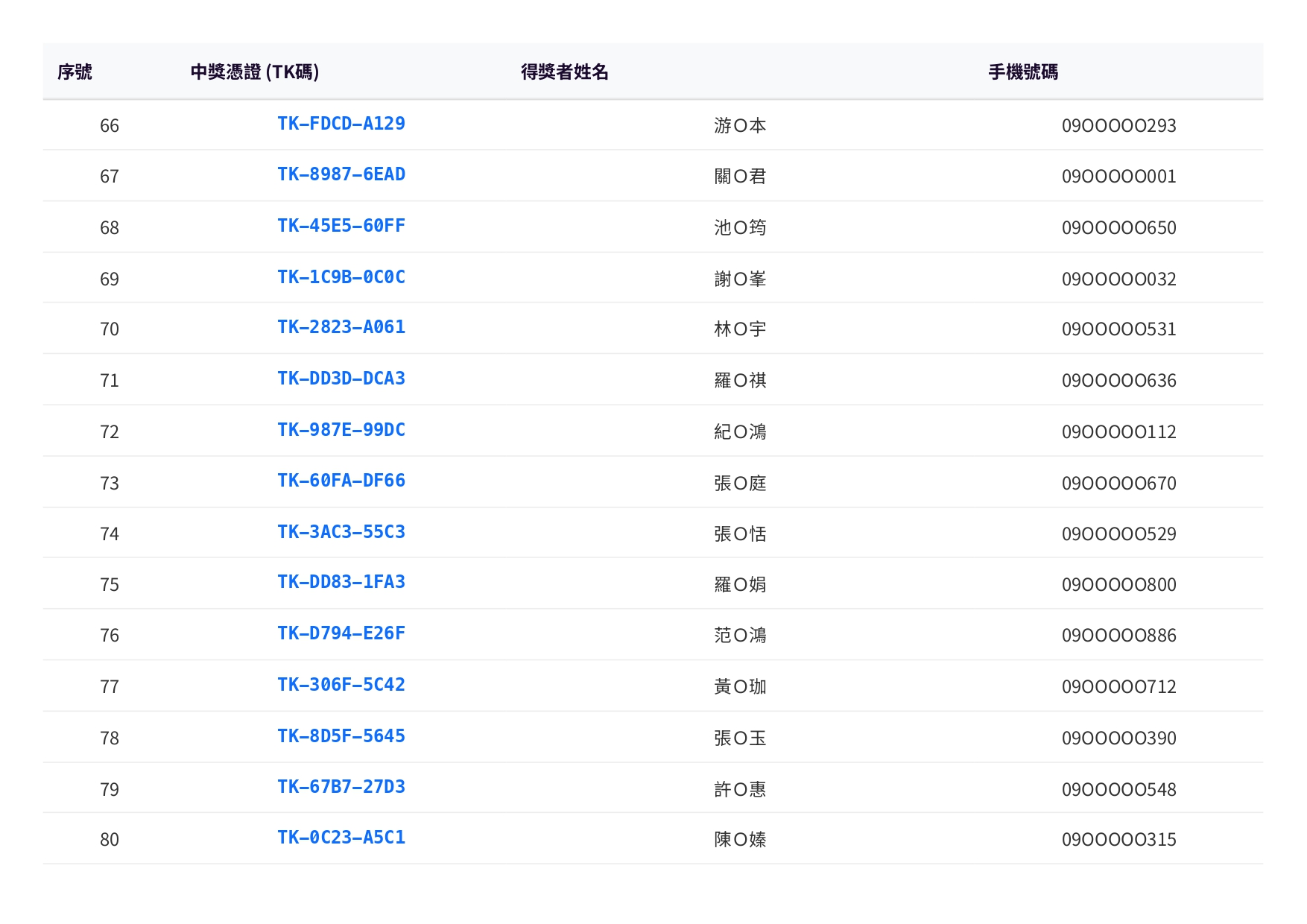Image resolution: width=1307 pixels, height=924 pixels.
Task: Click the TK-67B7-27D3 code link
Action: [x=341, y=787]
